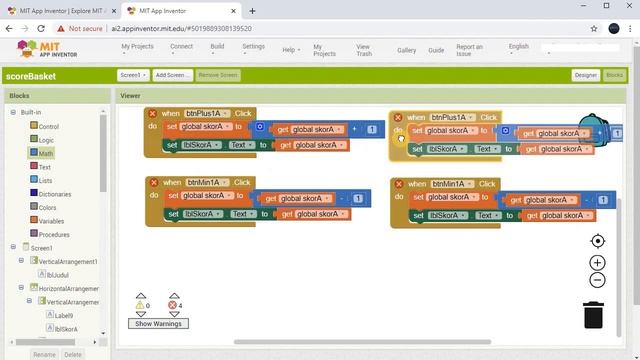Zoom out the blocks workspace

pyautogui.click(x=598, y=280)
